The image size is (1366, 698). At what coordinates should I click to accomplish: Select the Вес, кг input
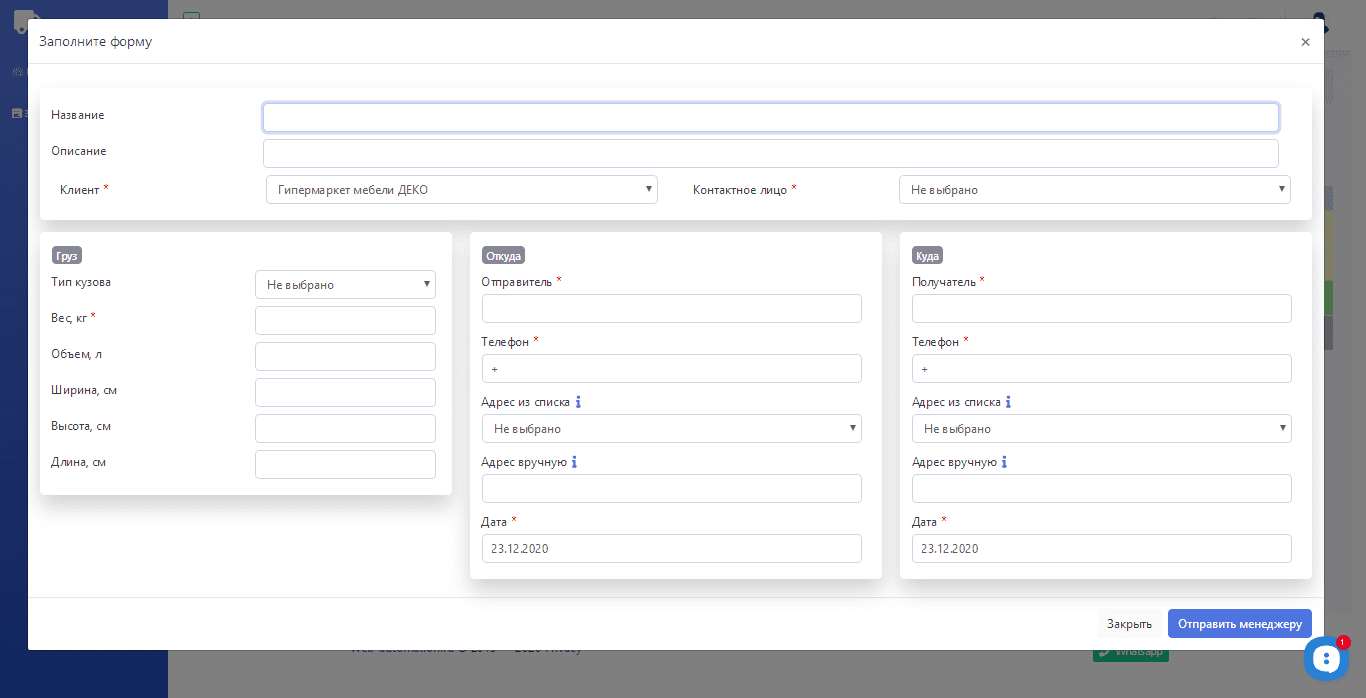(x=345, y=320)
